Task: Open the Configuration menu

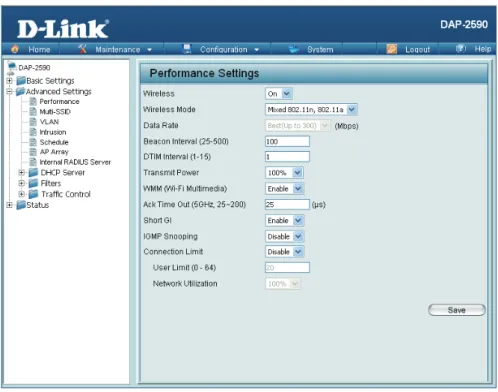Action: click(x=224, y=50)
